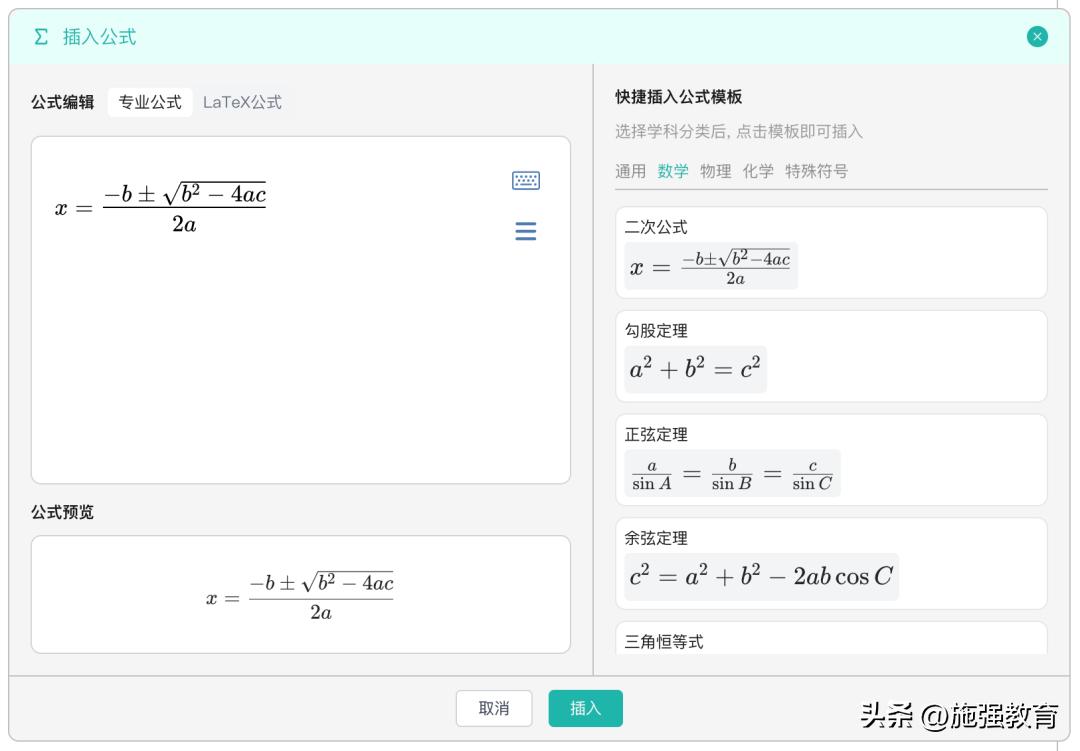Image resolution: width=1080 pixels, height=751 pixels.
Task: Click inside the formula editing area
Action: coord(300,310)
